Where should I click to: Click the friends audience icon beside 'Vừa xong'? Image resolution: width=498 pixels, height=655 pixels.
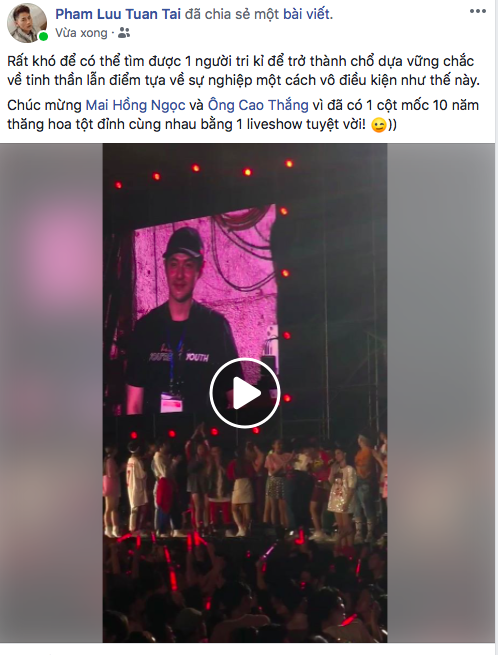[x=124, y=33]
